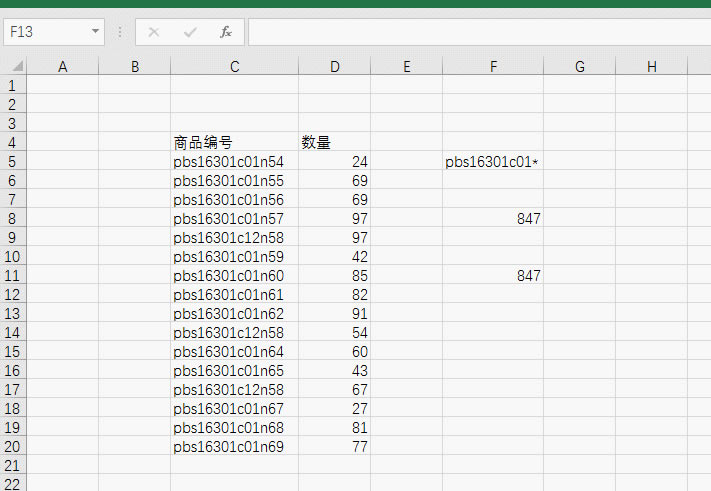Click cell with pbs16301c01n62
711x491 pixels.
tap(234, 314)
